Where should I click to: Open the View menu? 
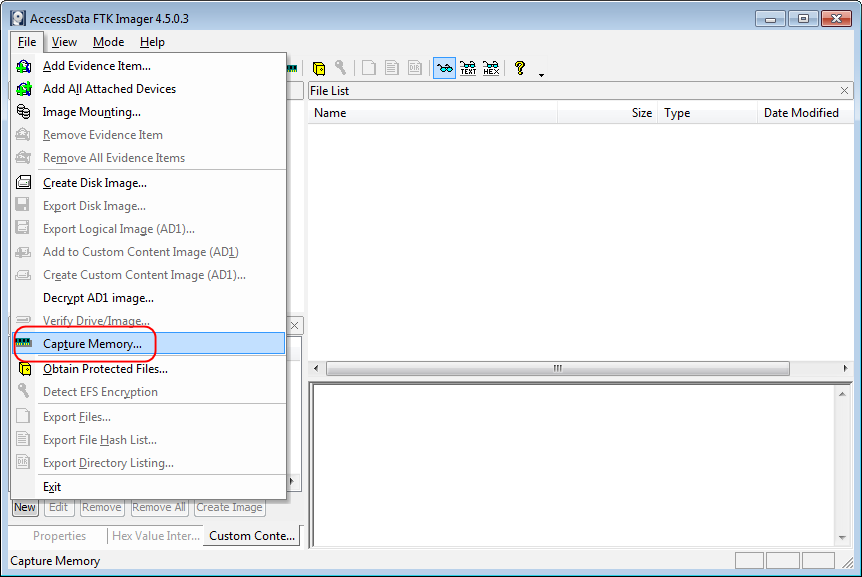pyautogui.click(x=64, y=42)
